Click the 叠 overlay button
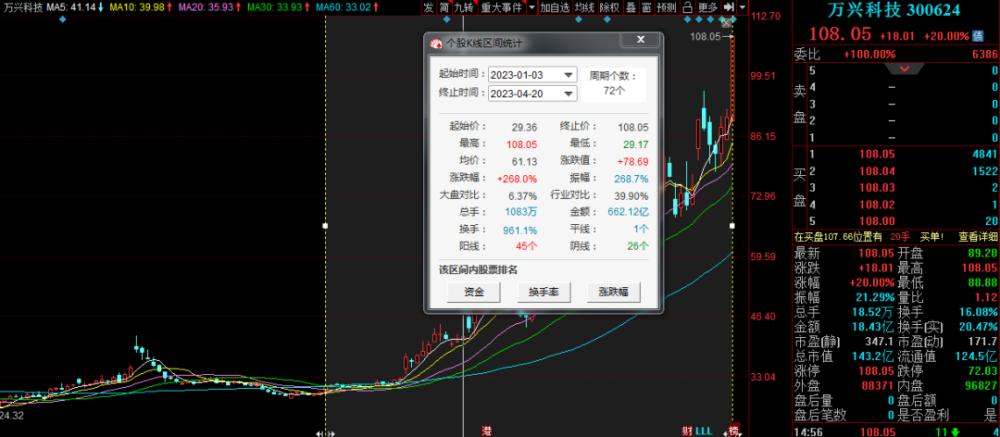This screenshot has width=1000, height=437. click(631, 7)
